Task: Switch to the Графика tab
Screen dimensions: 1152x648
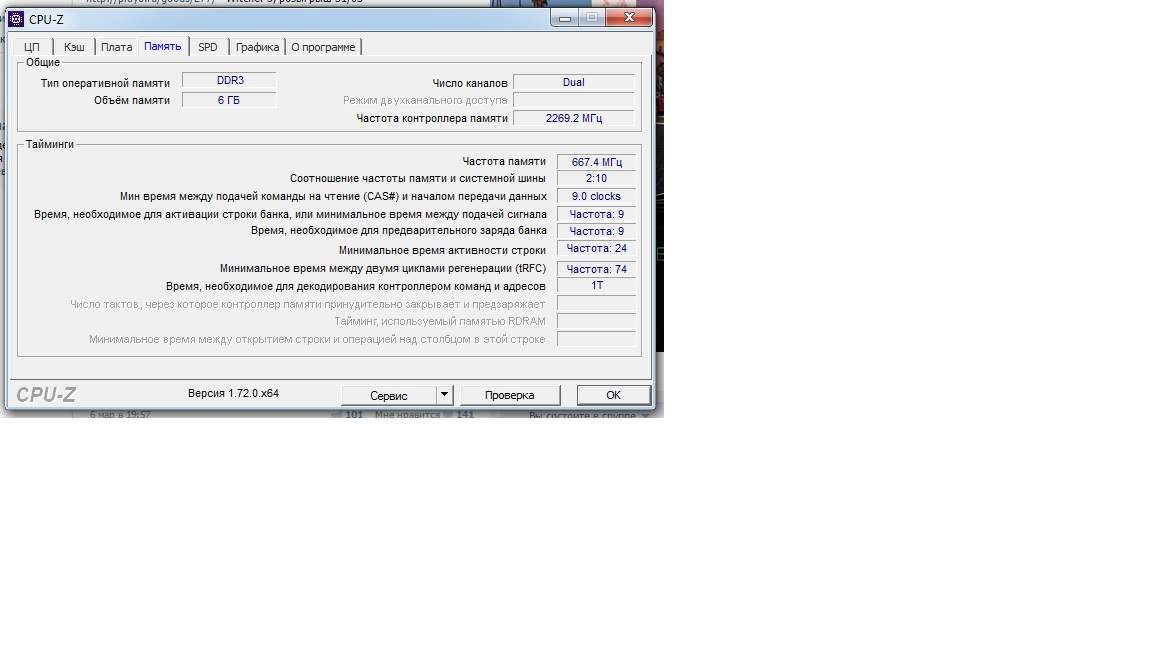Action: (257, 47)
